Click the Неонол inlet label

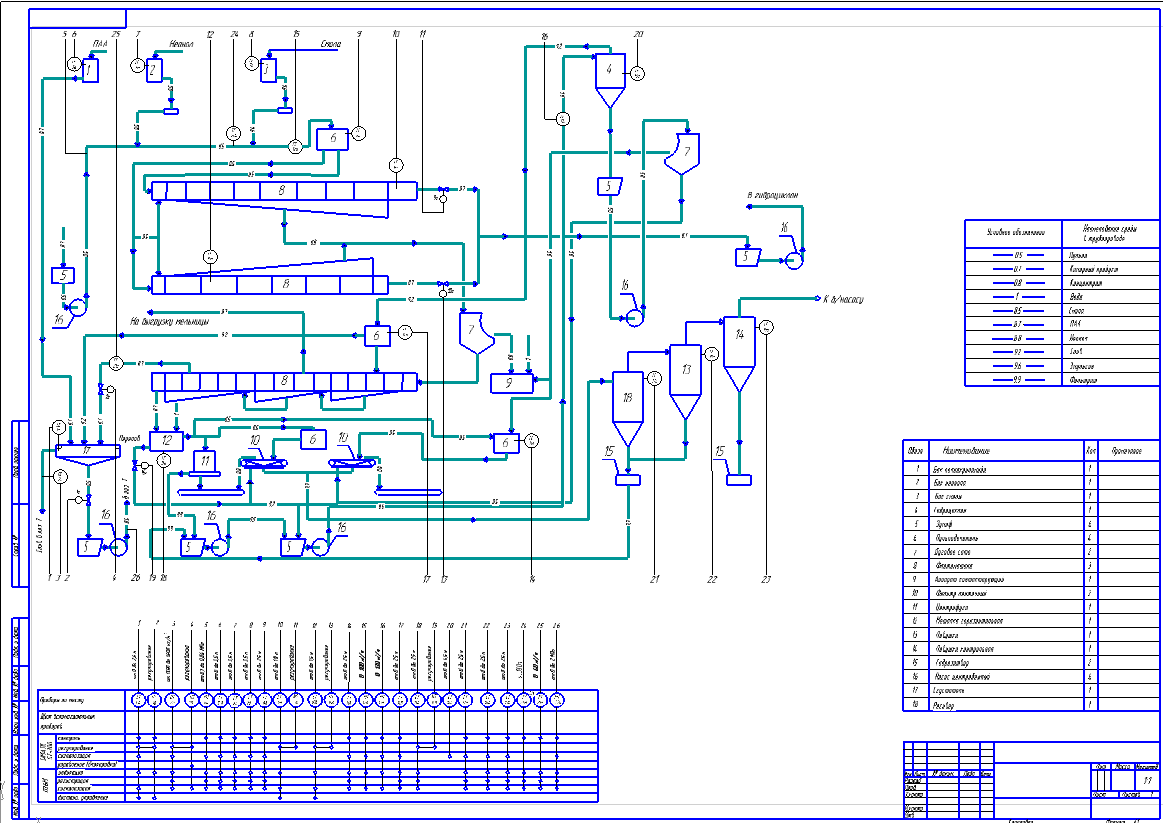click(x=182, y=44)
